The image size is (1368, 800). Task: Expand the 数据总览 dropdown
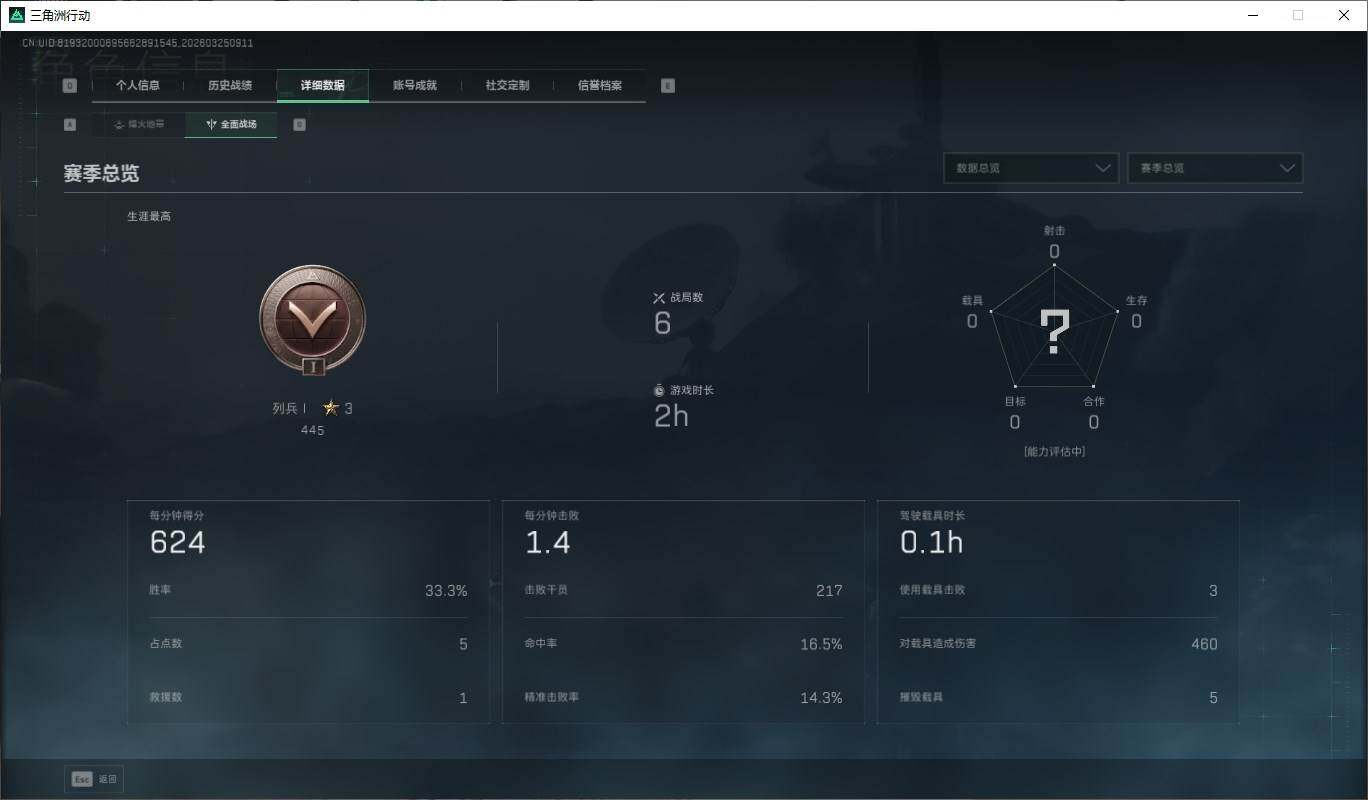1031,168
